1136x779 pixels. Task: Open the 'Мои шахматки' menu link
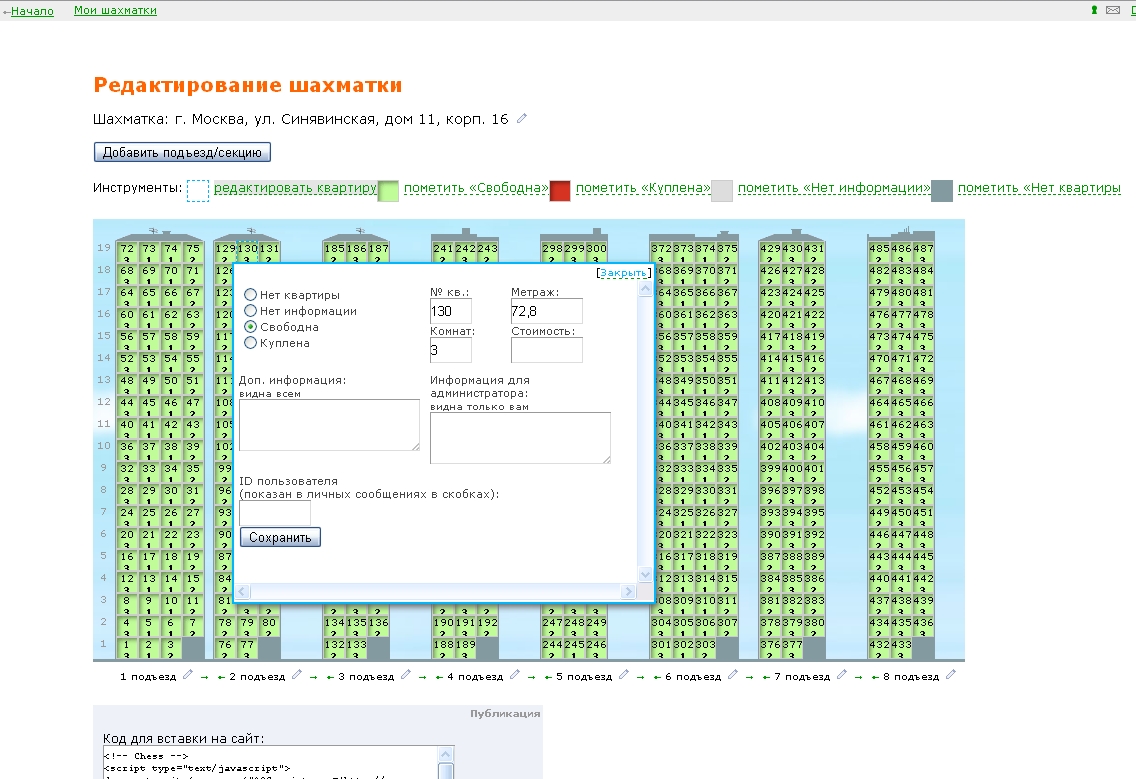(x=115, y=10)
